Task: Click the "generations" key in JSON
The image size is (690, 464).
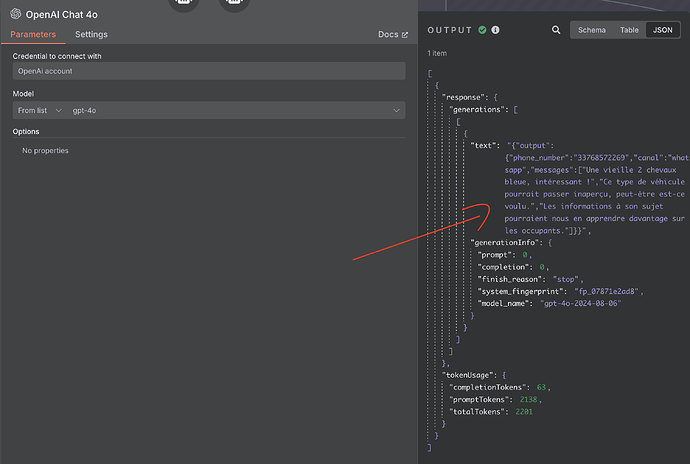Action: (x=479, y=110)
